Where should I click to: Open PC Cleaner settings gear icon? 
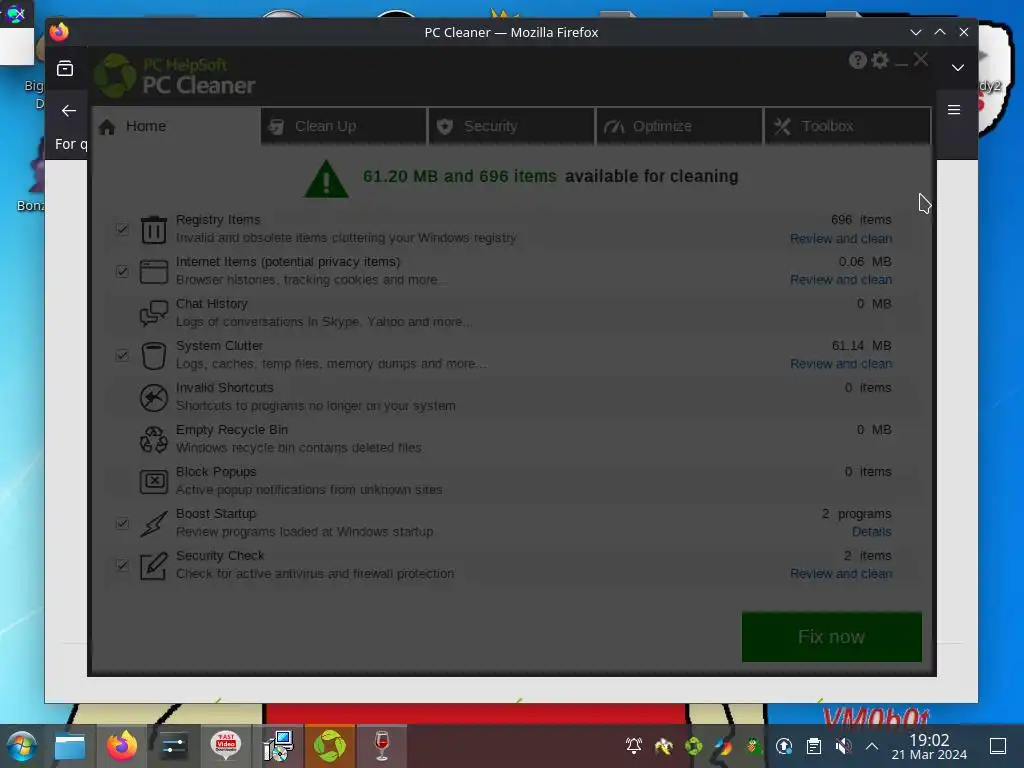pos(880,60)
